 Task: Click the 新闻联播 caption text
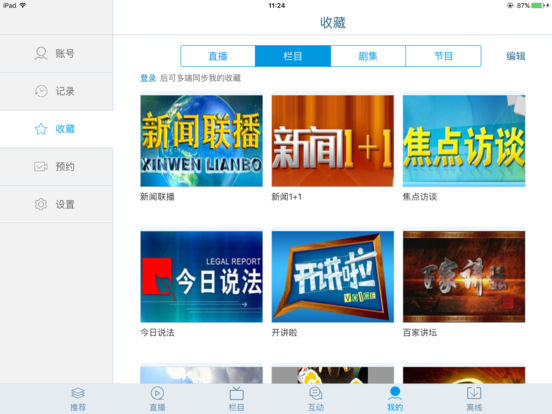pos(157,196)
